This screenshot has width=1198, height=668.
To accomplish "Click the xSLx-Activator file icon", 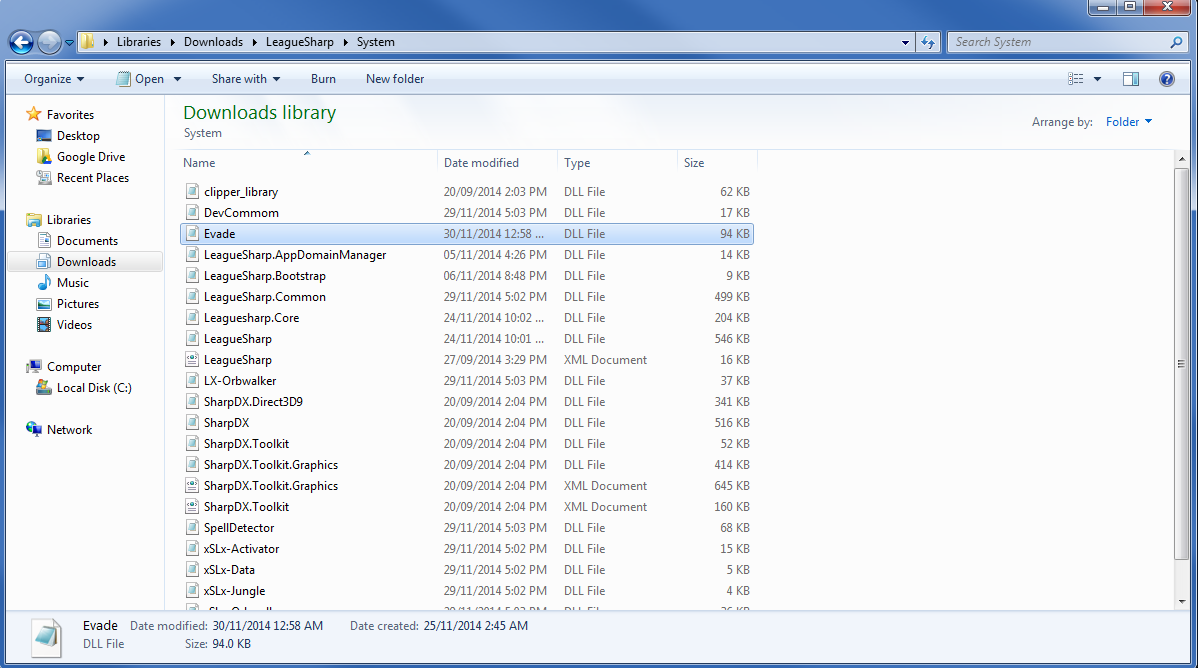I will point(193,549).
